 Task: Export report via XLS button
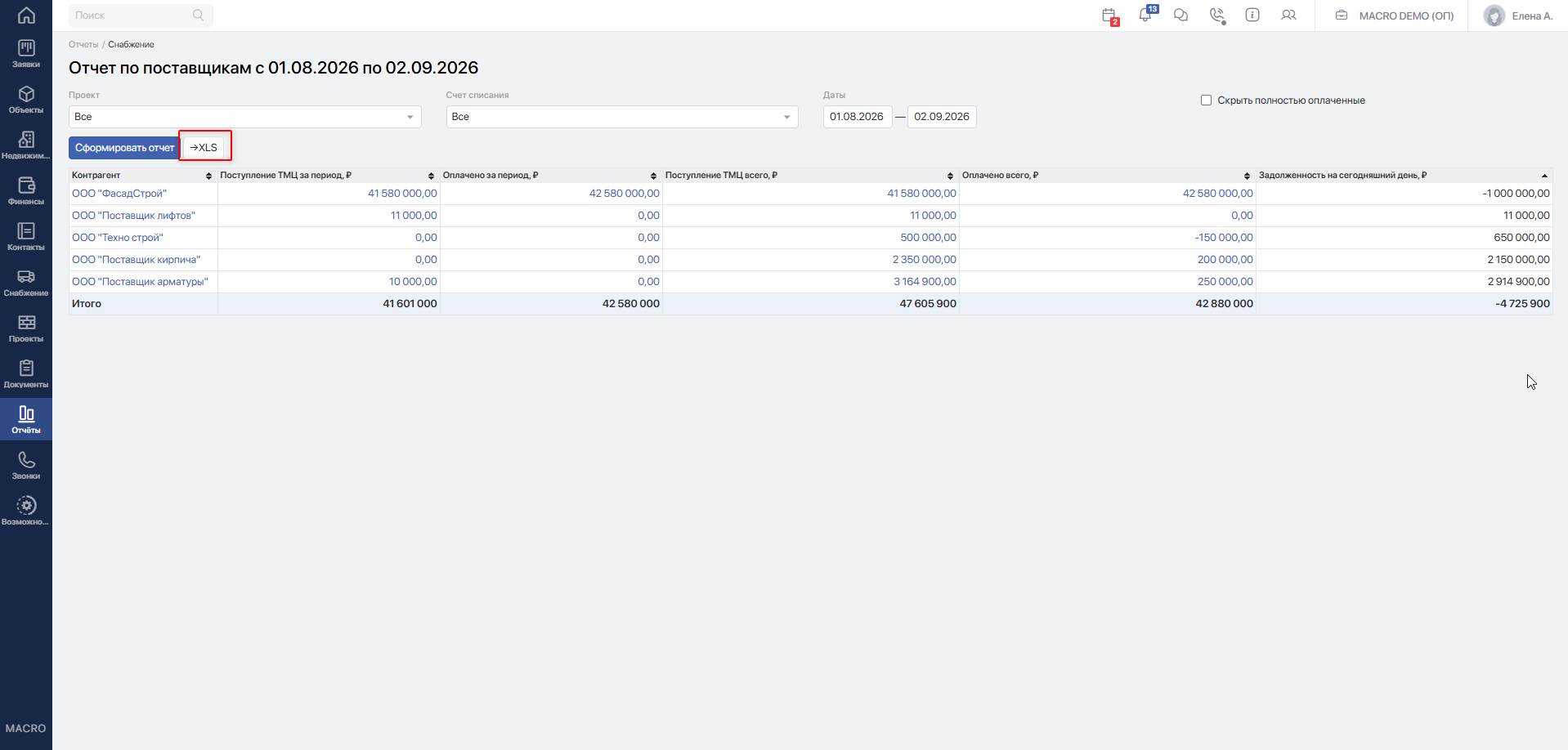pos(204,148)
